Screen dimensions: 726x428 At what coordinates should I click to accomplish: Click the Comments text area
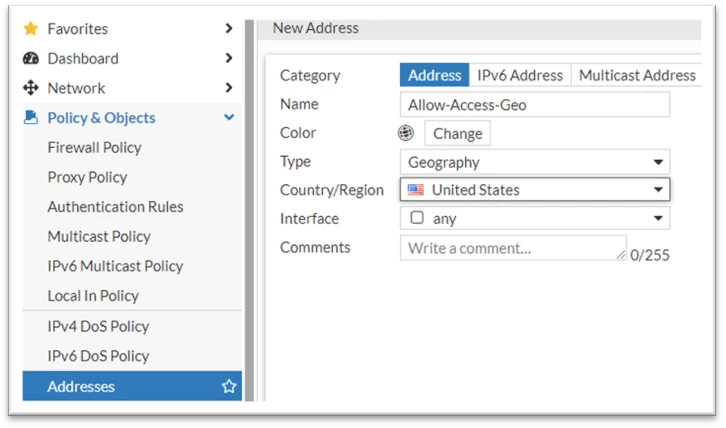513,248
